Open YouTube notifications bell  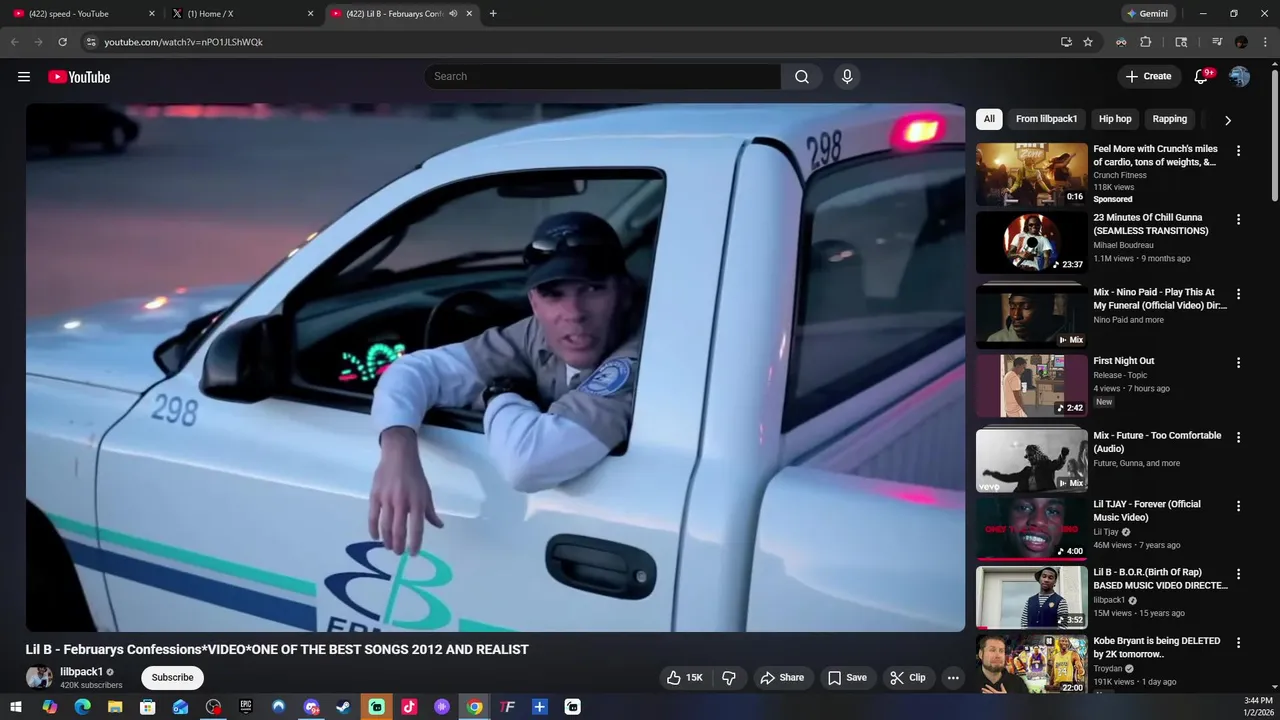1202,77
